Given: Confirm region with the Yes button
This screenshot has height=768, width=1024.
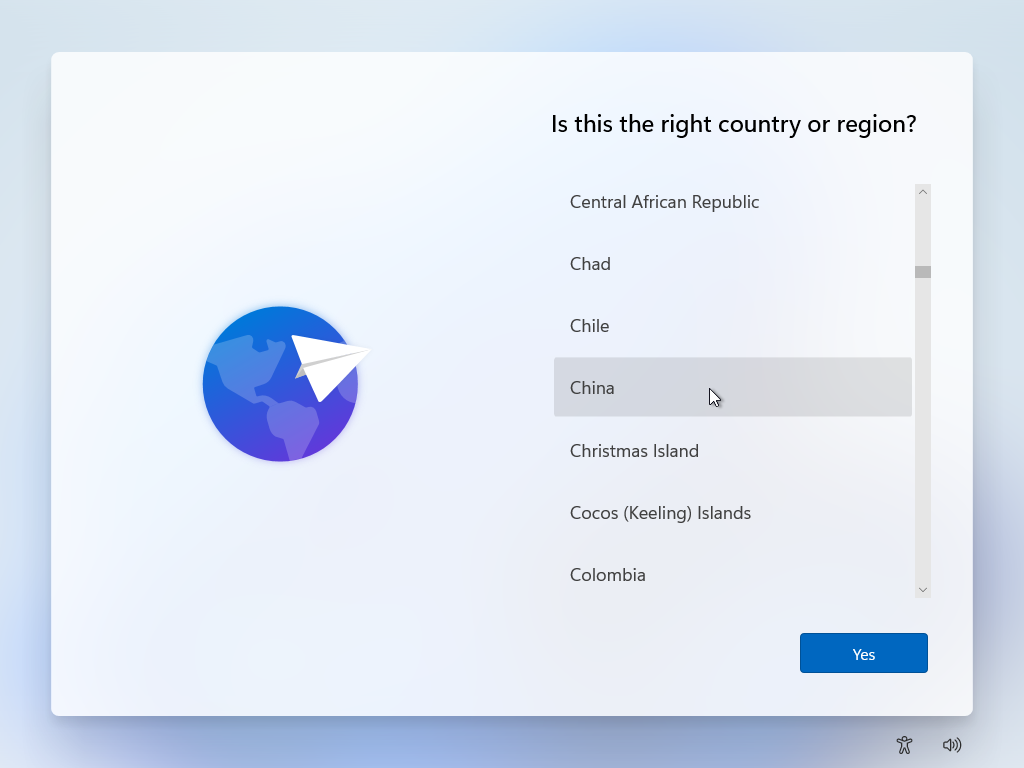Looking at the screenshot, I should click(863, 653).
